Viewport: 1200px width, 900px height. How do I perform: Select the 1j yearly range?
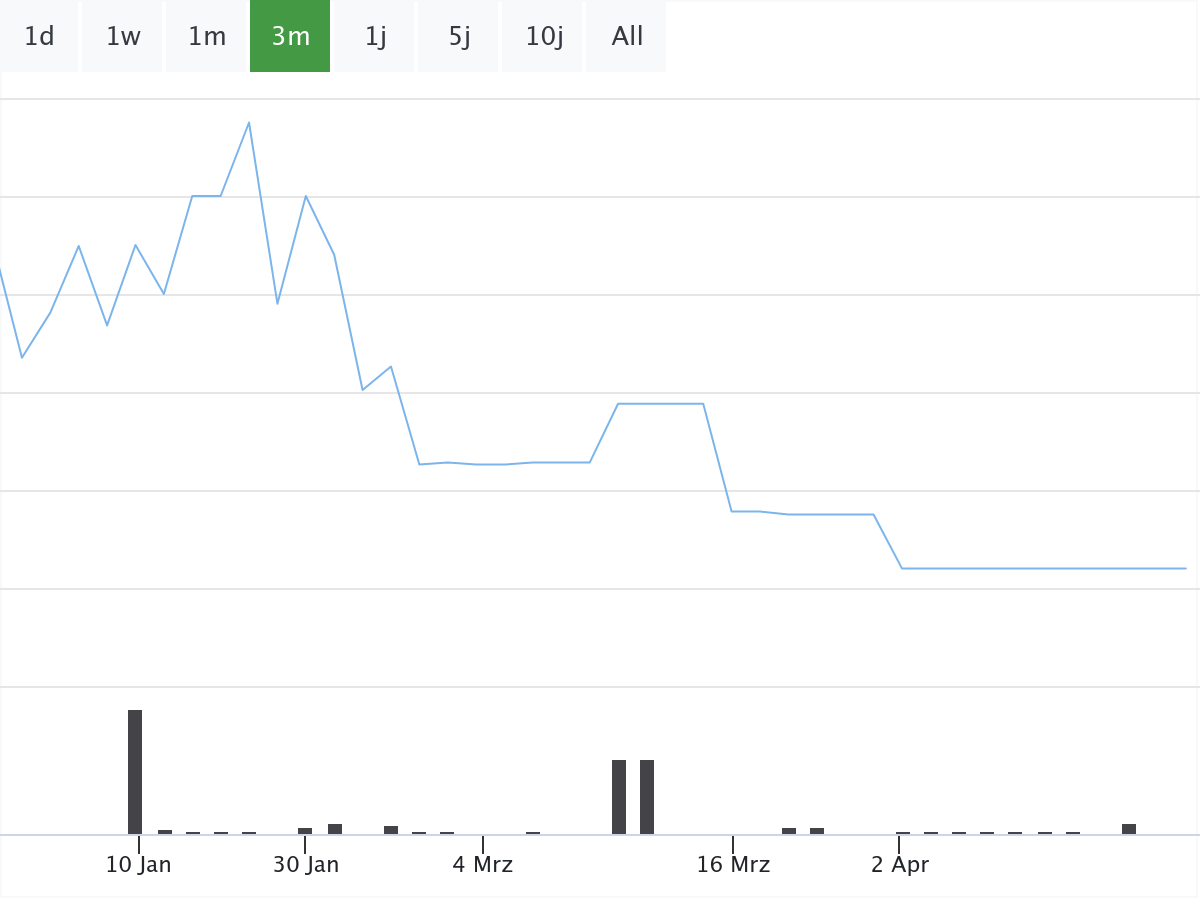[x=375, y=37]
